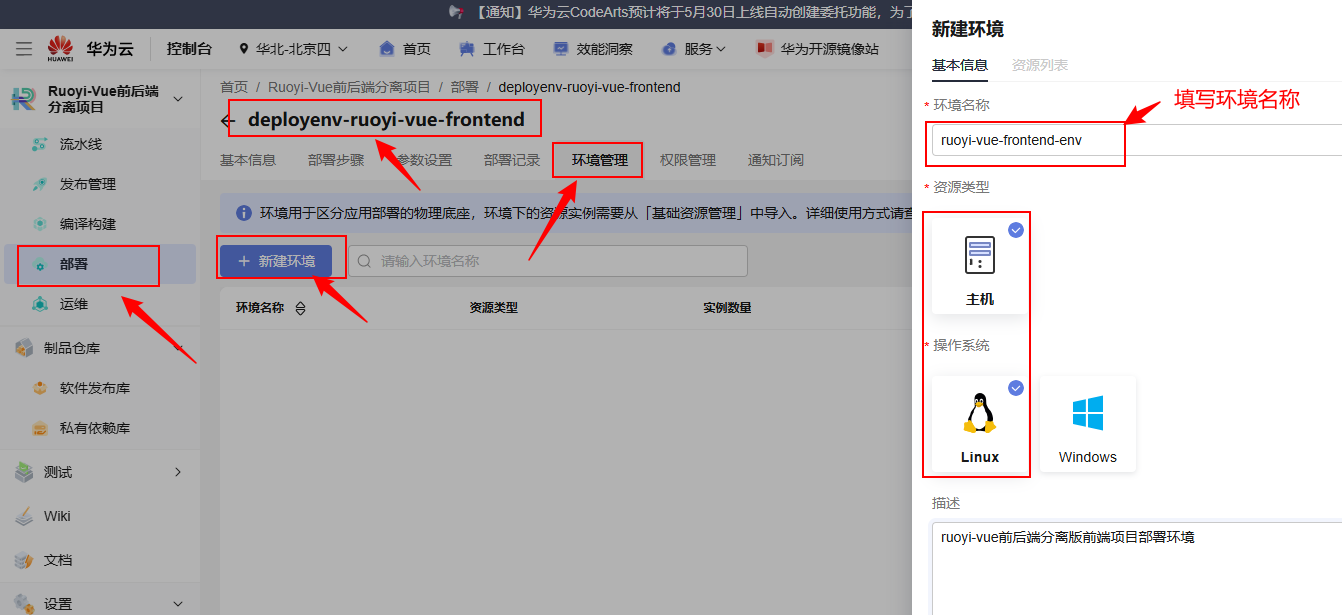Screen dimensions: 1342x615
Task: Click the 运维 icon
Action: [40, 304]
